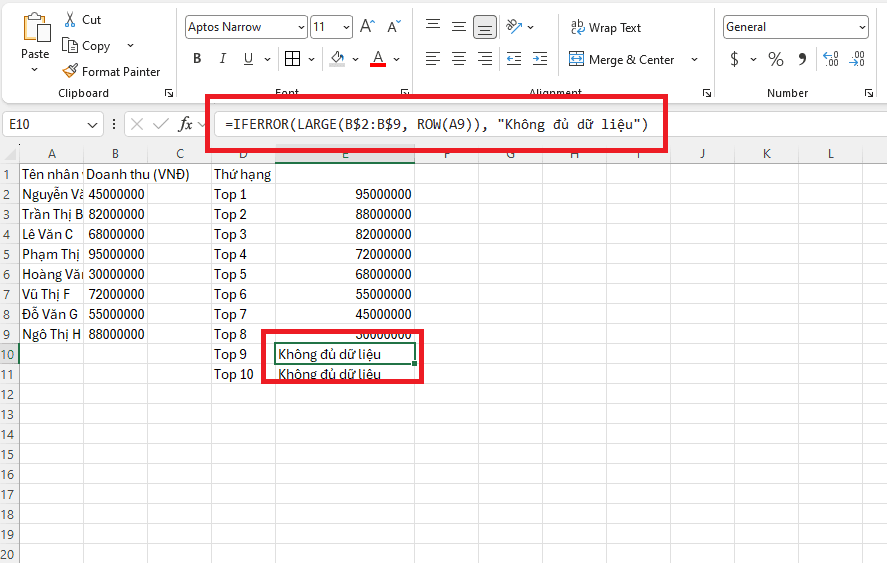The width and height of the screenshot is (887, 563).
Task: Select row 15 header
Action: tap(9, 454)
